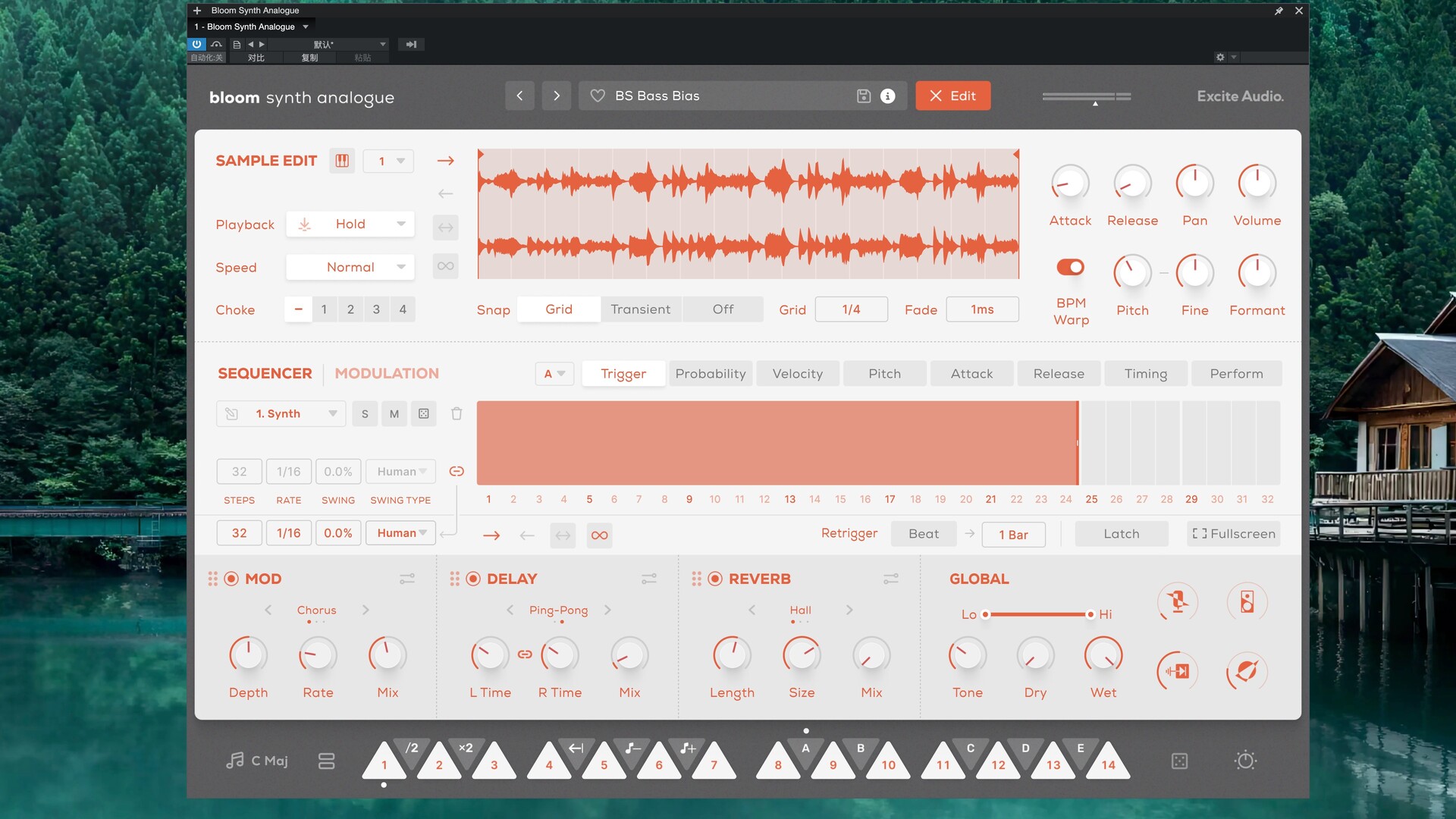Toggle sequencer loop infinity button

pyautogui.click(x=599, y=535)
